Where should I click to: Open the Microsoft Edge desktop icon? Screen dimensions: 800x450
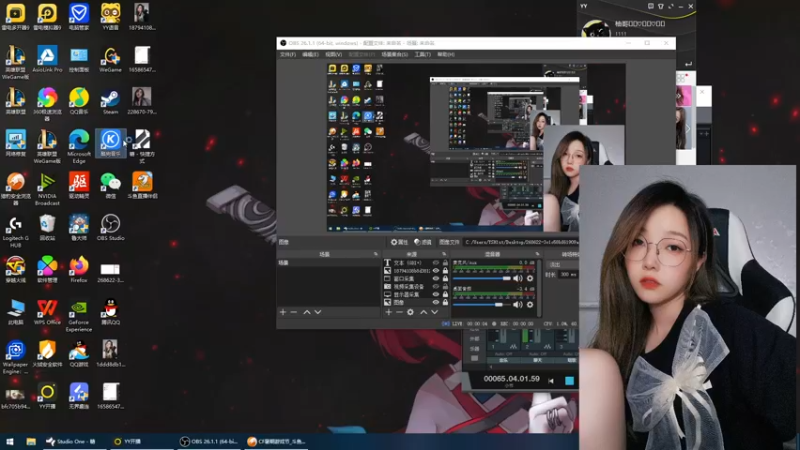pos(79,146)
